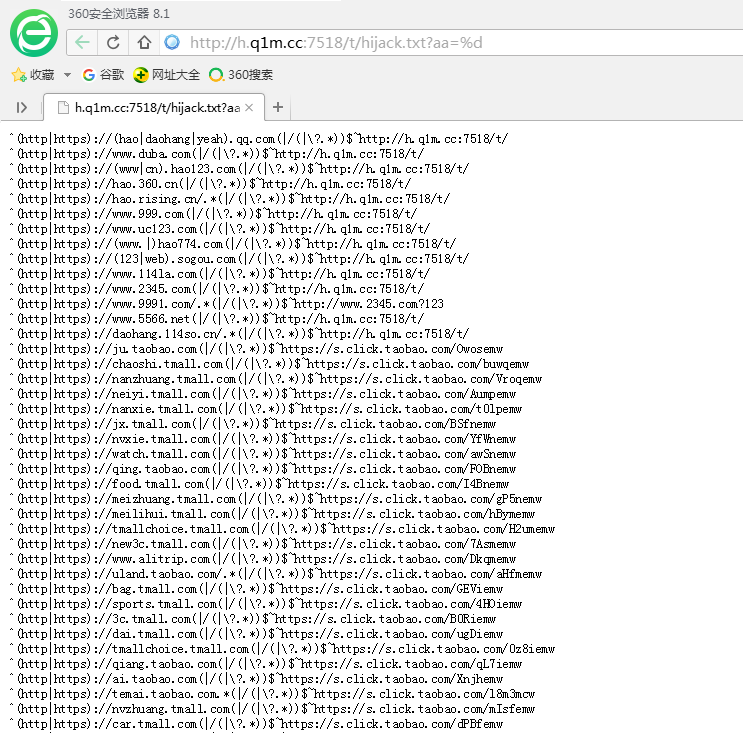Click the rule line for uland.taobao.com
This screenshot has width=743, height=733.
[275, 574]
